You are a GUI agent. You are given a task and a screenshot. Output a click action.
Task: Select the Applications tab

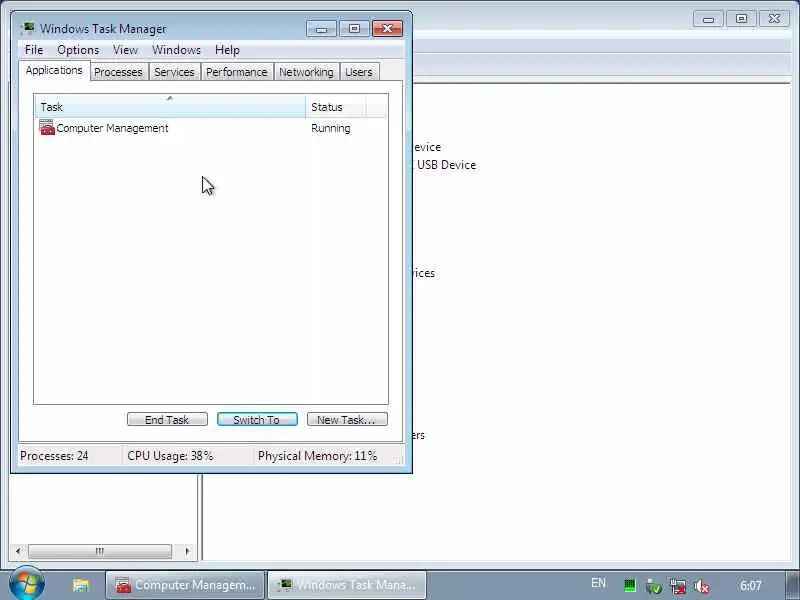pyautogui.click(x=54, y=70)
